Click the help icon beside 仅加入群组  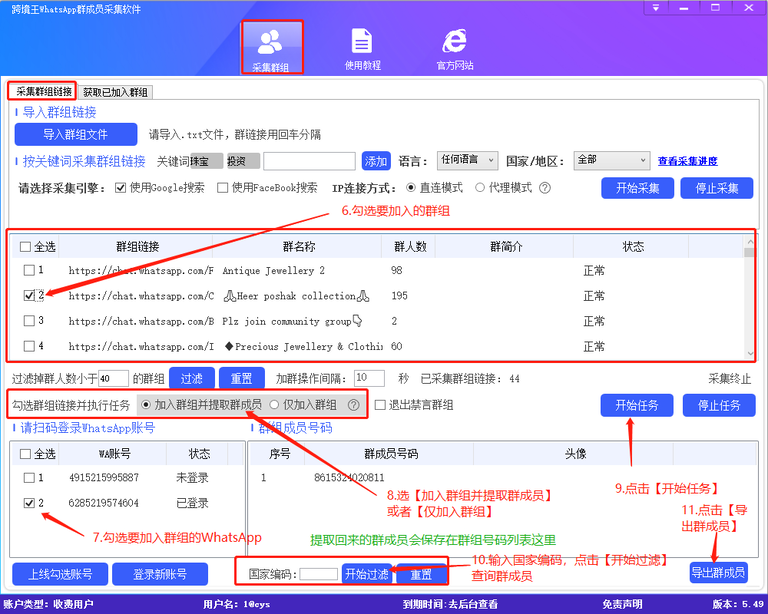click(354, 405)
